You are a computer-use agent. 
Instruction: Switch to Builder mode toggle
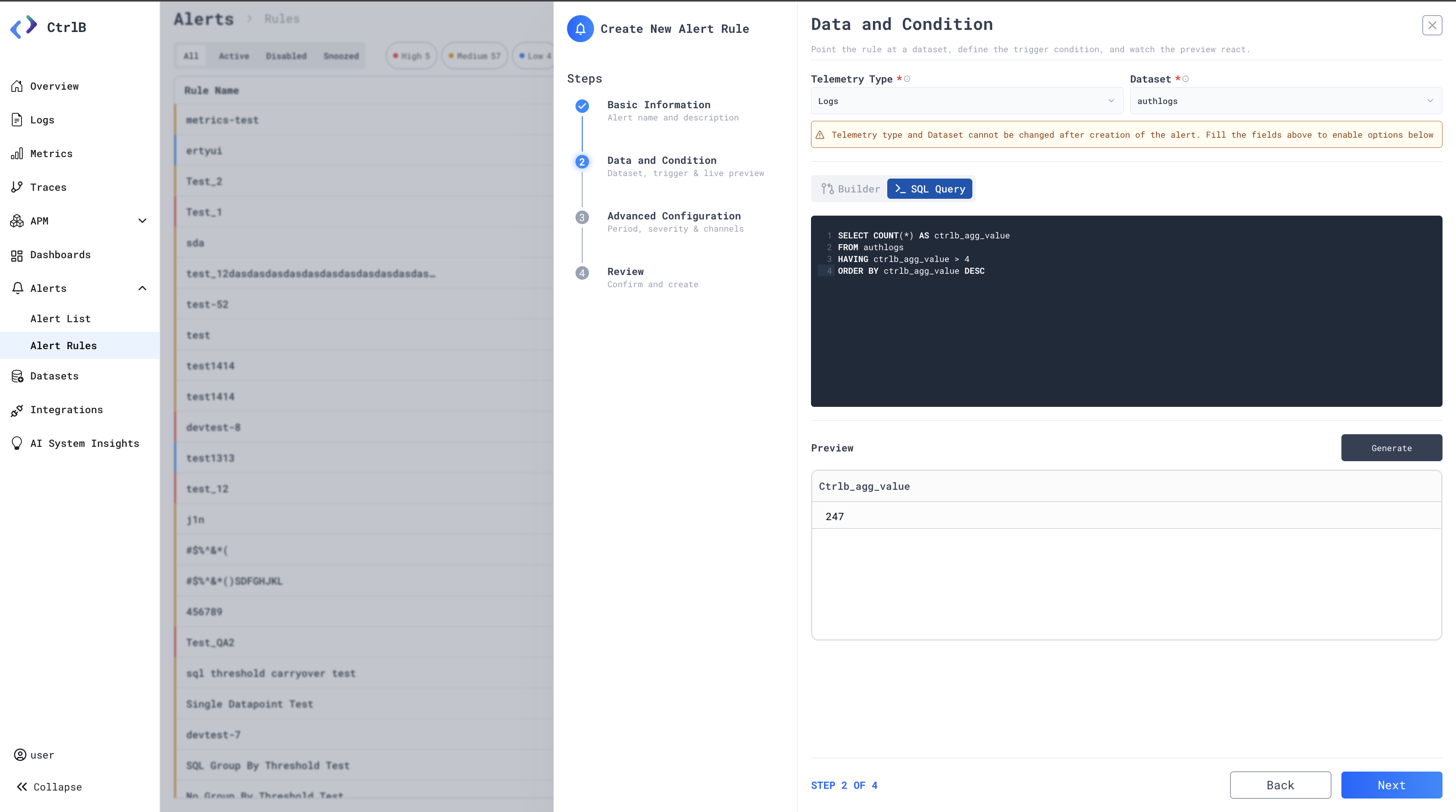point(850,189)
